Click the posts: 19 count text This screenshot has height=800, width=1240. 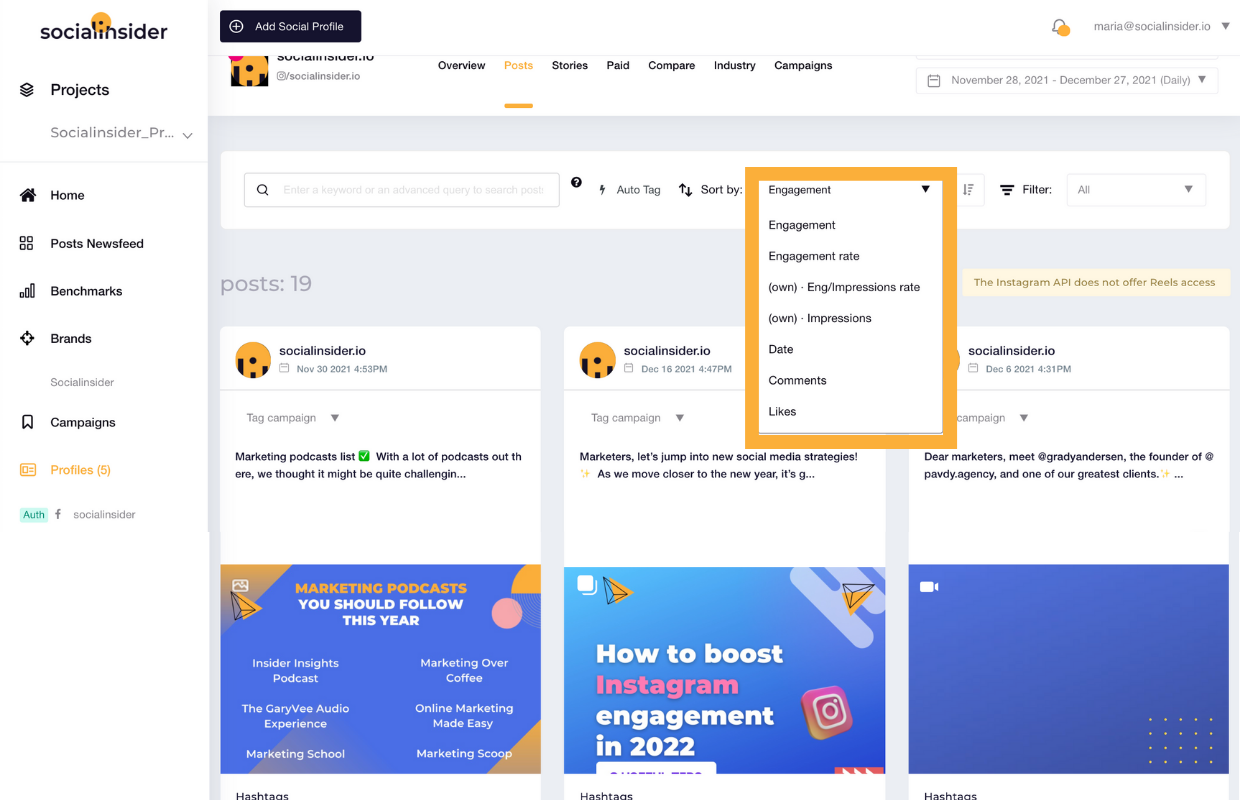pyautogui.click(x=266, y=284)
